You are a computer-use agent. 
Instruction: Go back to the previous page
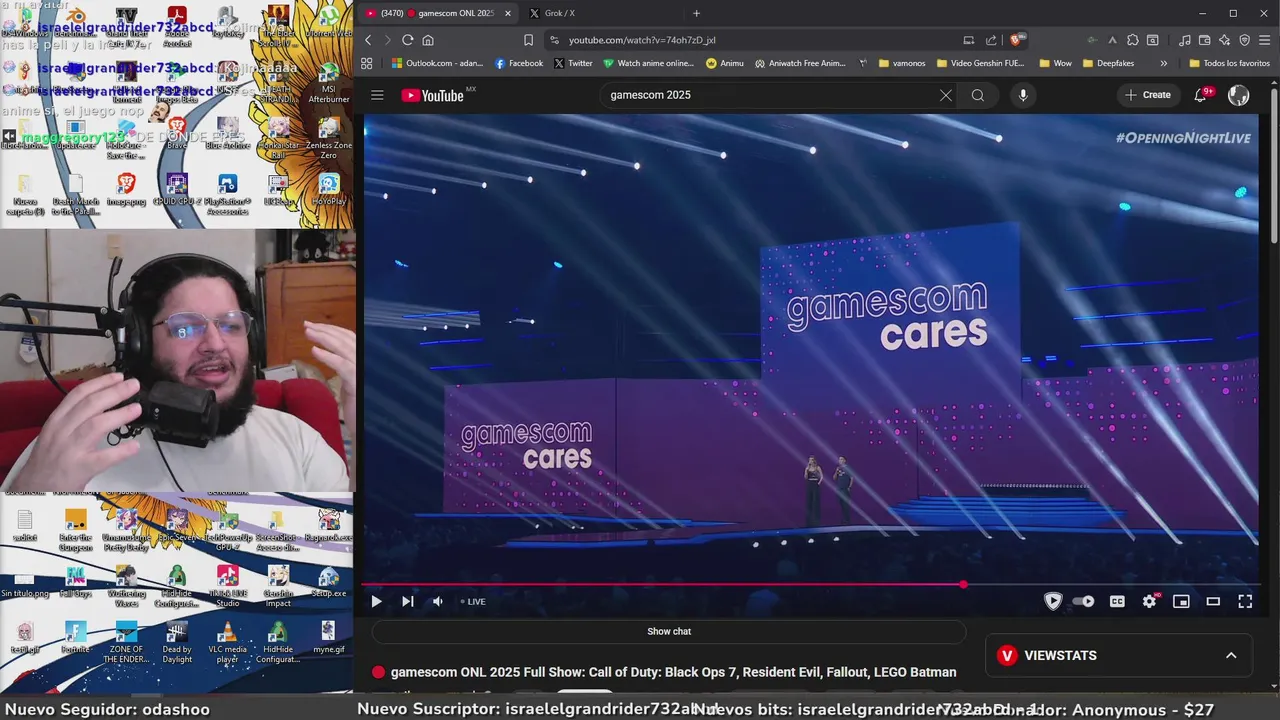368,40
